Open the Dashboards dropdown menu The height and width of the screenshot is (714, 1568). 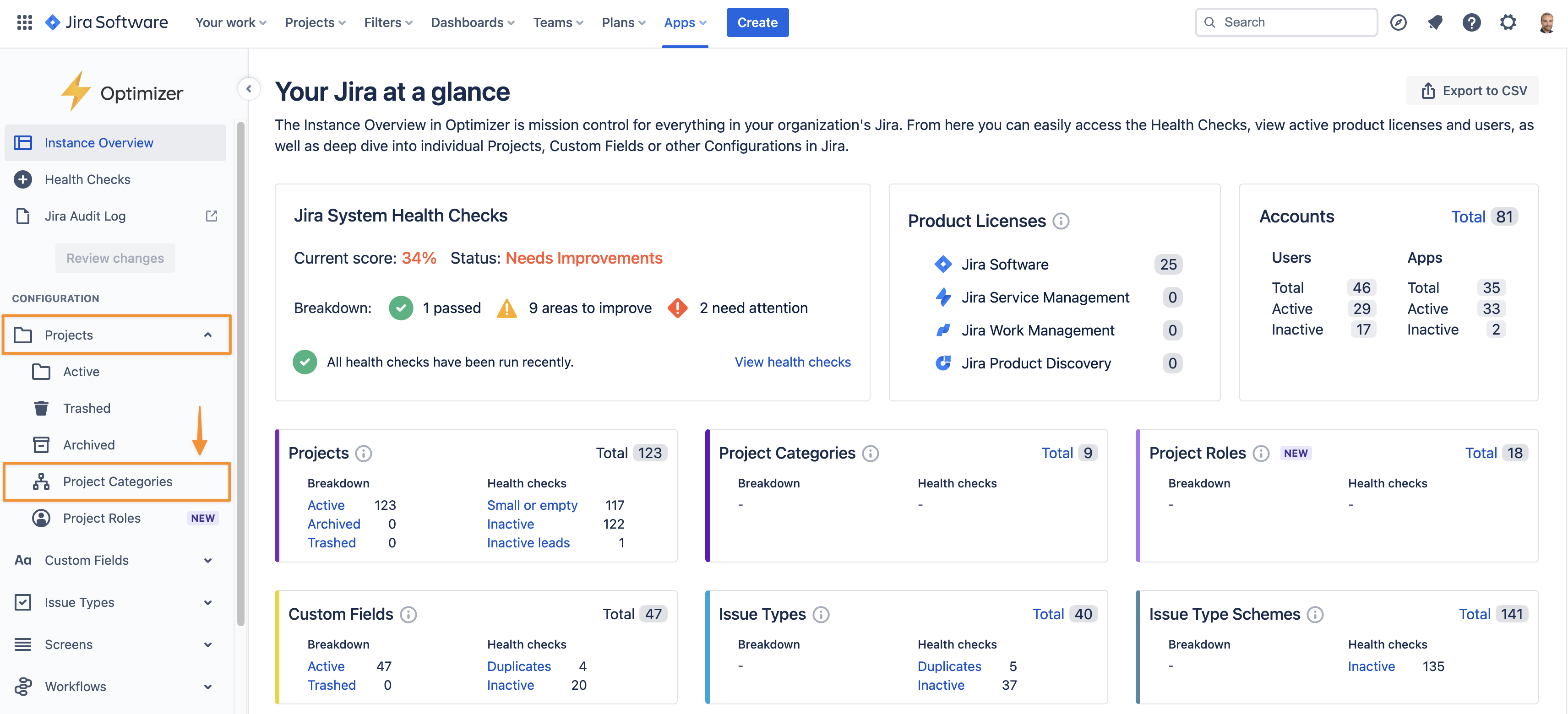coord(472,22)
